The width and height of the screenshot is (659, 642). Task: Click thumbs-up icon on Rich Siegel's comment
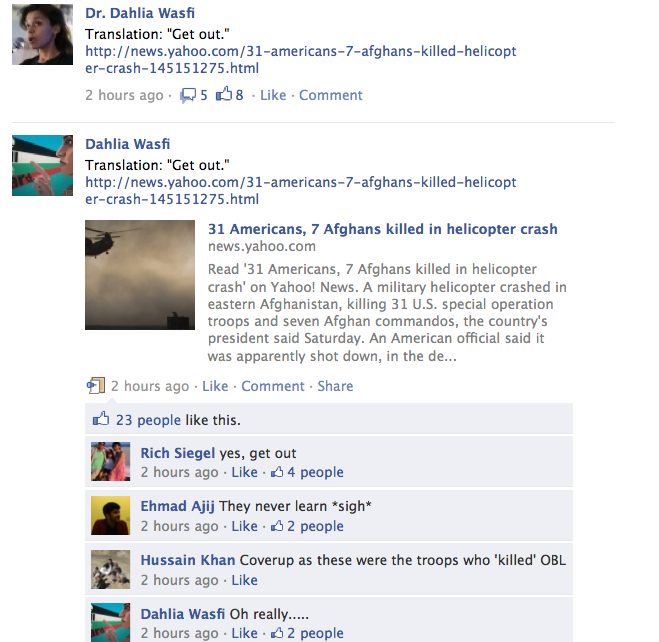point(277,472)
